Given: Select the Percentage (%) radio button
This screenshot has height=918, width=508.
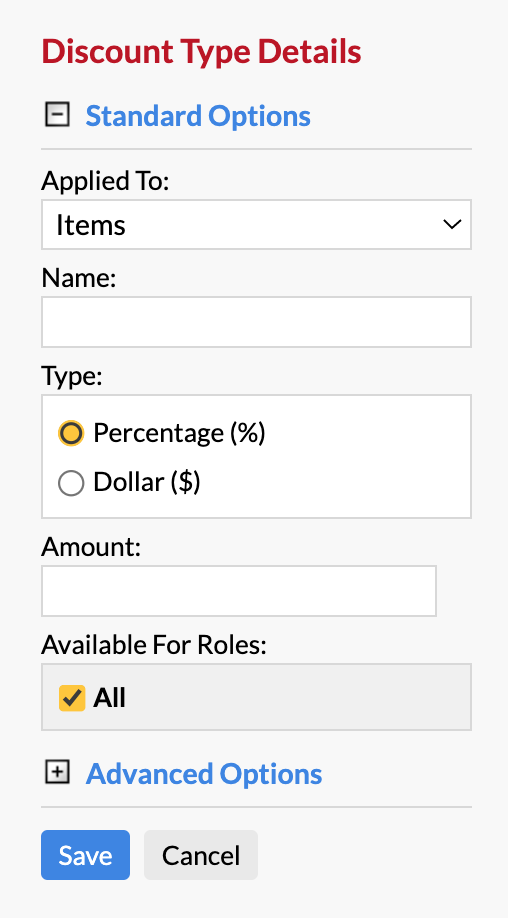Looking at the screenshot, I should [x=71, y=433].
